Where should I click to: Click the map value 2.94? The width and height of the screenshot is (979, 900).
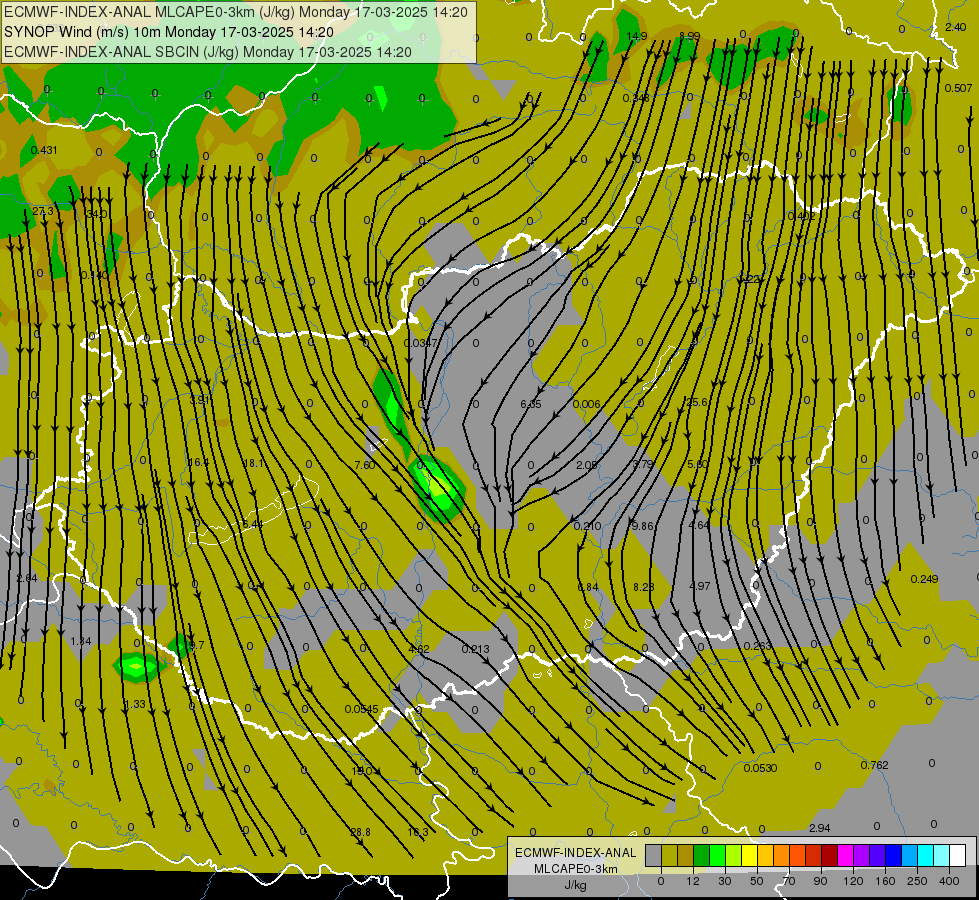[x=819, y=828]
